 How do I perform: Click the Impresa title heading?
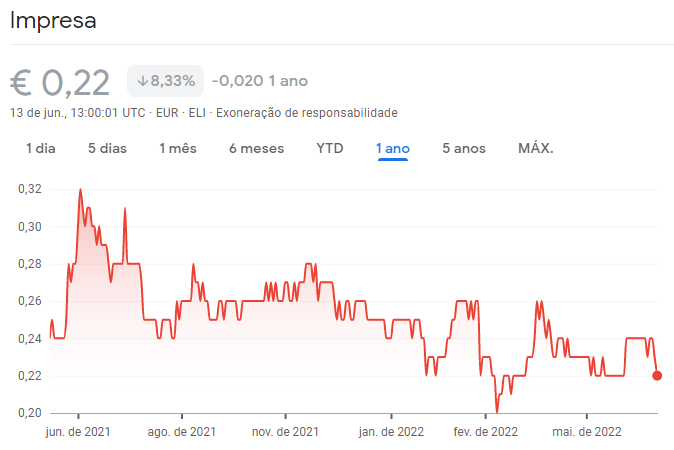(53, 20)
